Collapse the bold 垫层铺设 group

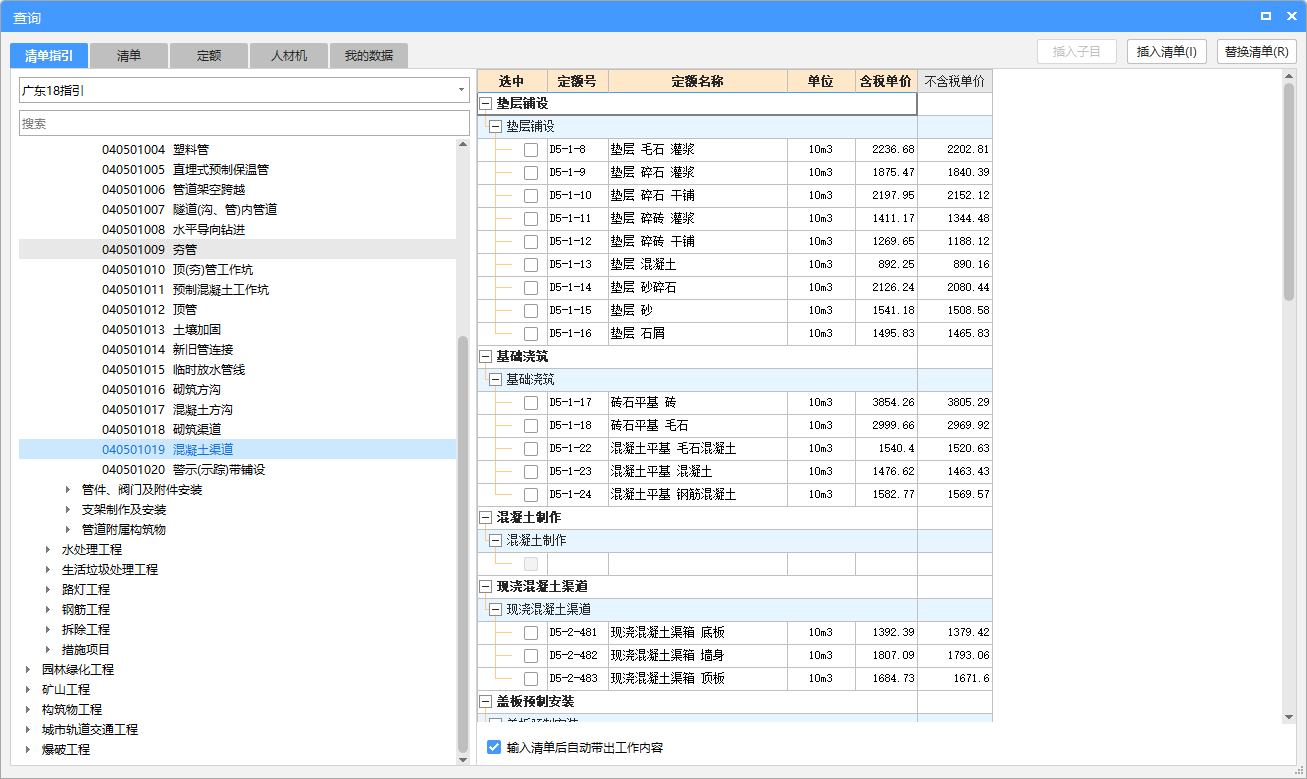(x=486, y=104)
